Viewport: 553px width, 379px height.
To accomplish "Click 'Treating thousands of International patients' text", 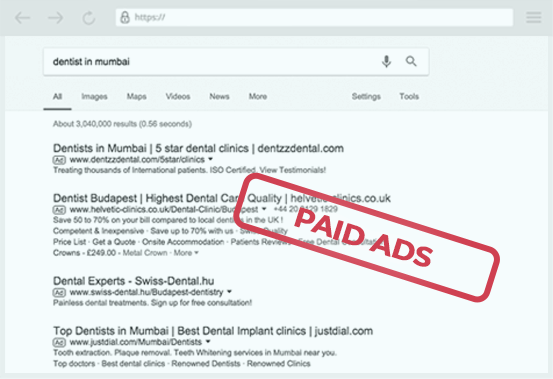I will click(189, 170).
